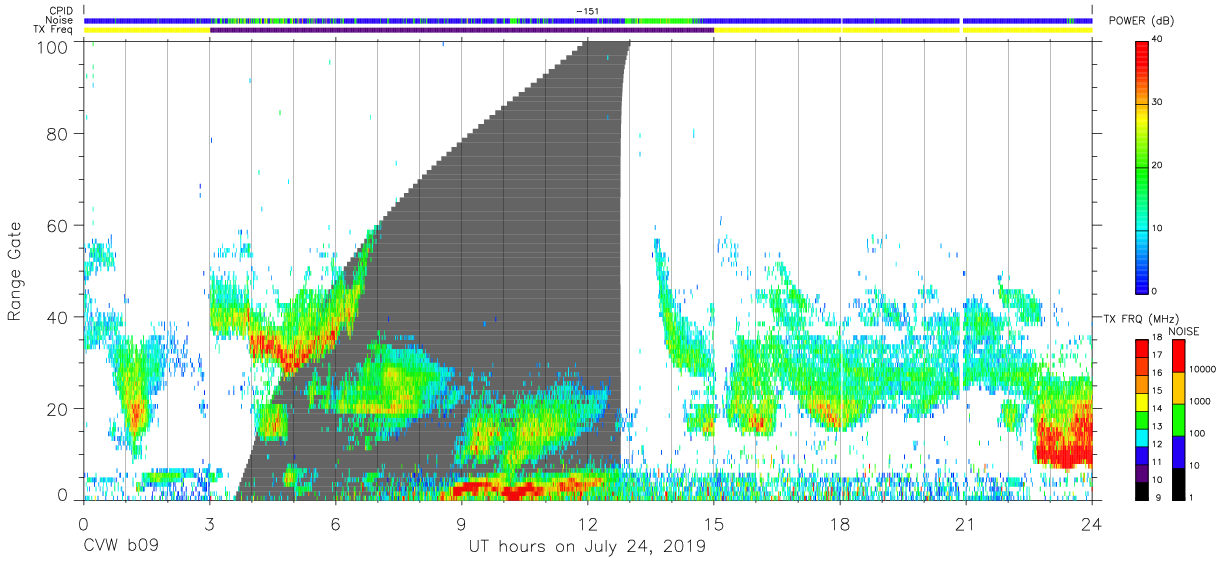Click x-axis tick label 9

461,523
